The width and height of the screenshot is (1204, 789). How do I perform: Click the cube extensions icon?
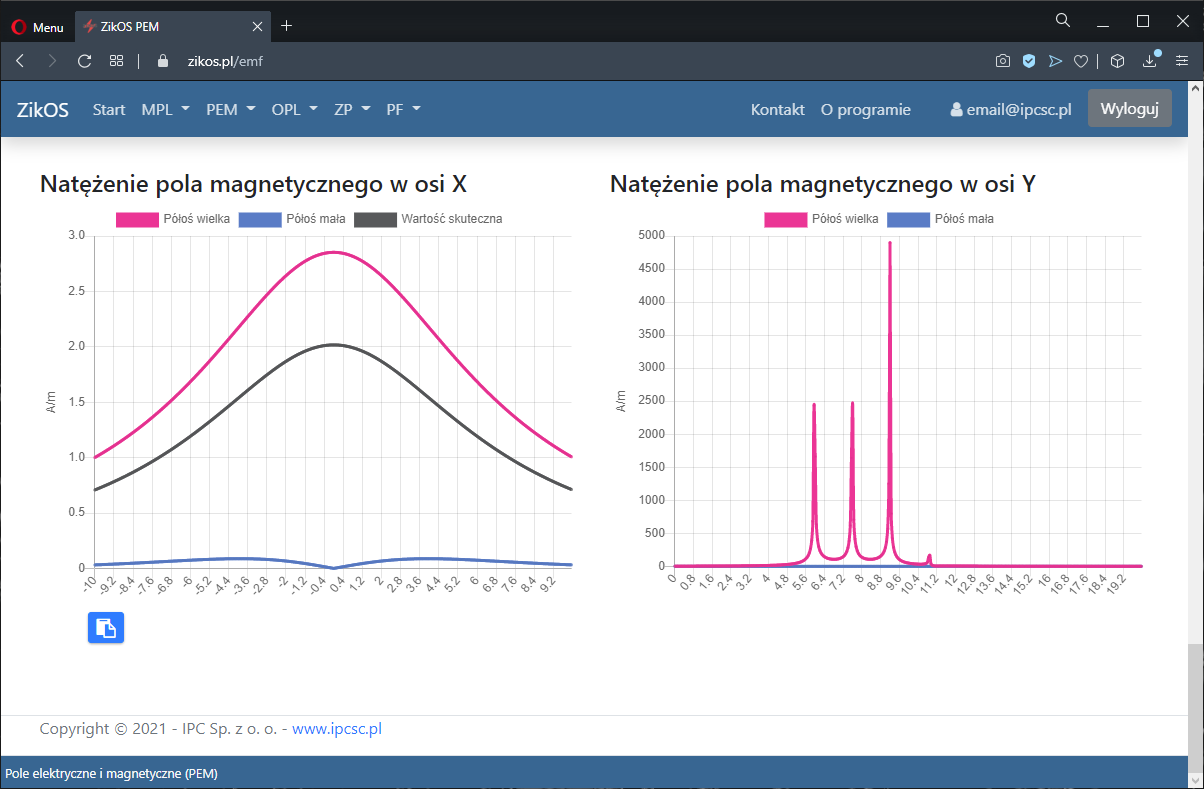pos(1118,61)
